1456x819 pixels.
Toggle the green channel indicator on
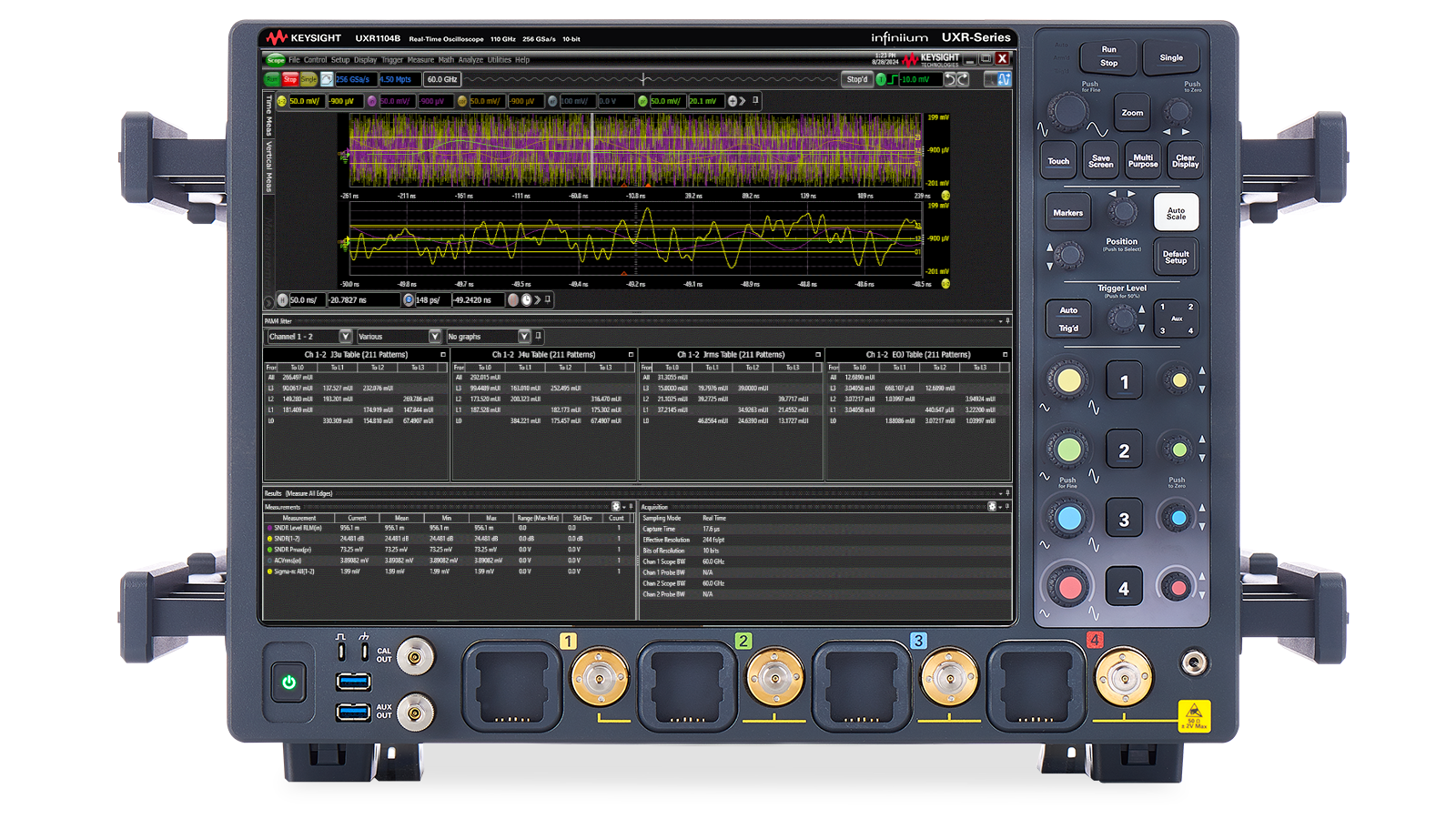point(642,101)
